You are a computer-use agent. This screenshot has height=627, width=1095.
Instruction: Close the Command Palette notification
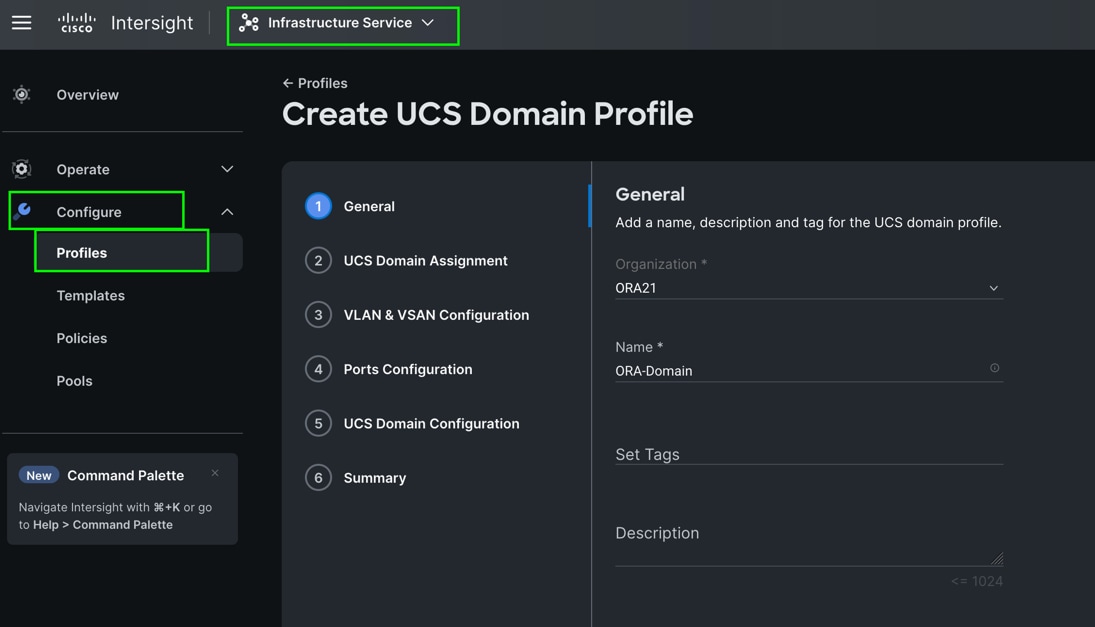point(215,473)
